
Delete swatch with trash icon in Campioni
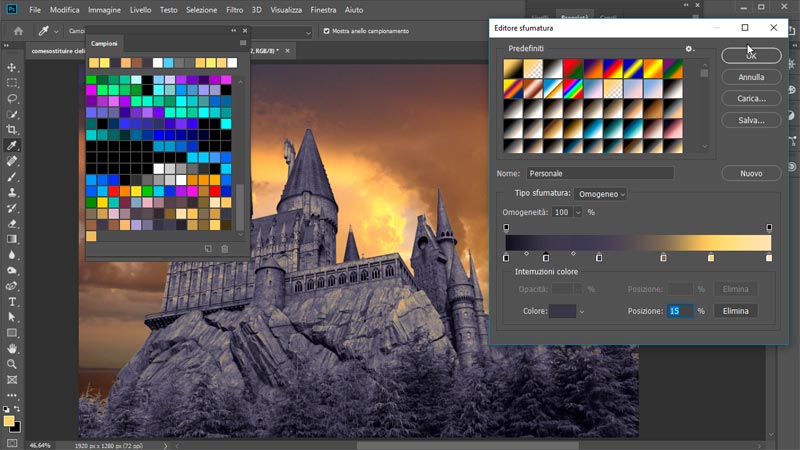225,249
